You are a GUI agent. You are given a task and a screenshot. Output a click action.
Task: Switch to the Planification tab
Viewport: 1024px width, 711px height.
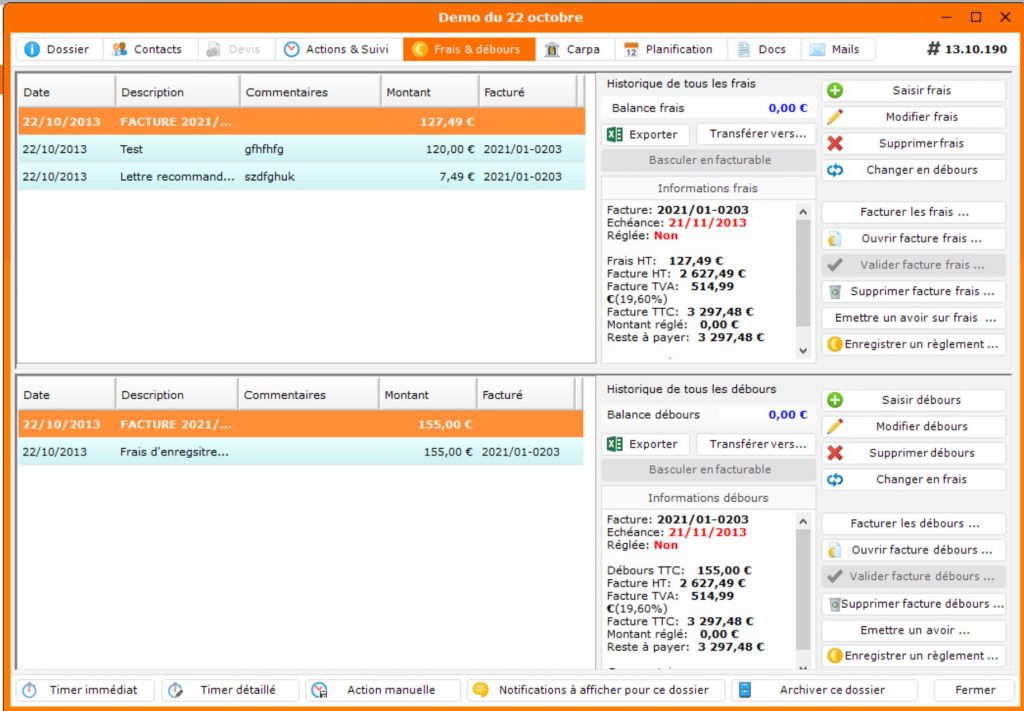tap(668, 49)
